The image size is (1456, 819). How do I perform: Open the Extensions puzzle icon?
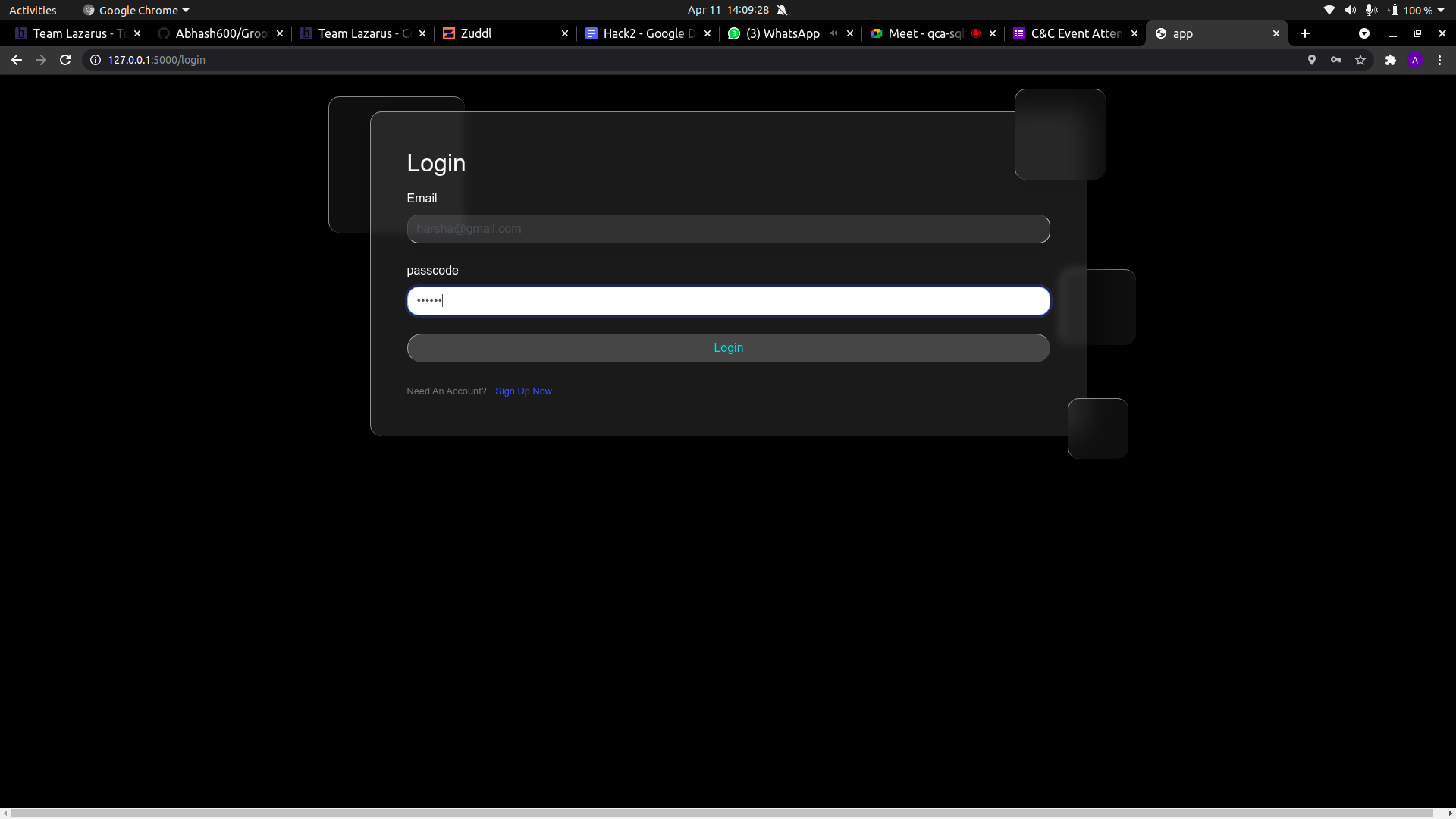tap(1390, 60)
